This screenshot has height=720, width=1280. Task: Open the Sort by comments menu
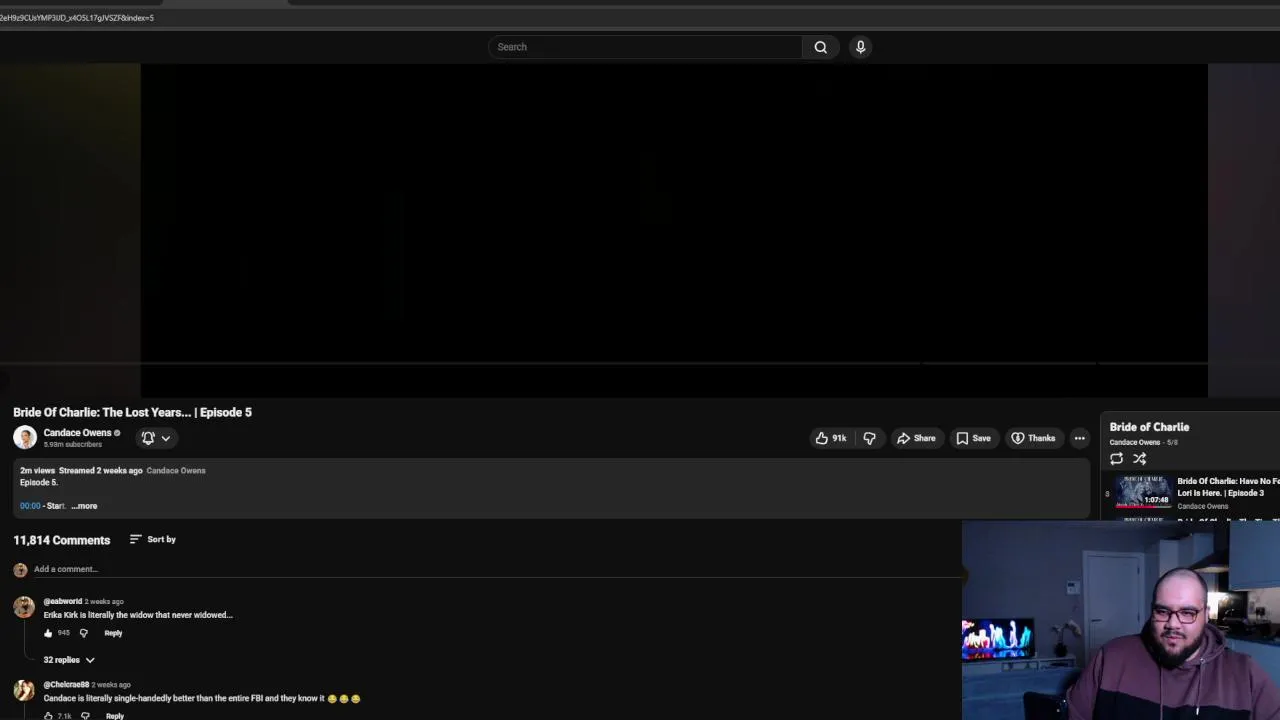pyautogui.click(x=153, y=539)
